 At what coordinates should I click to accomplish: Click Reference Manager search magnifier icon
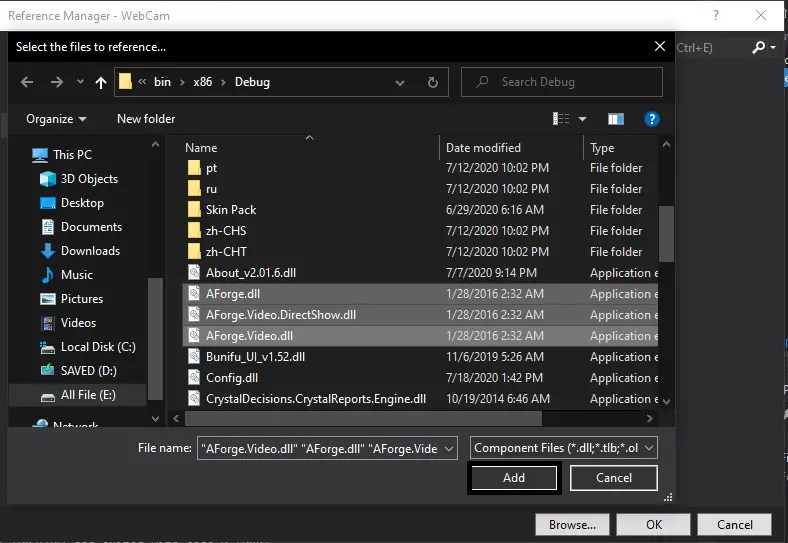[x=758, y=47]
